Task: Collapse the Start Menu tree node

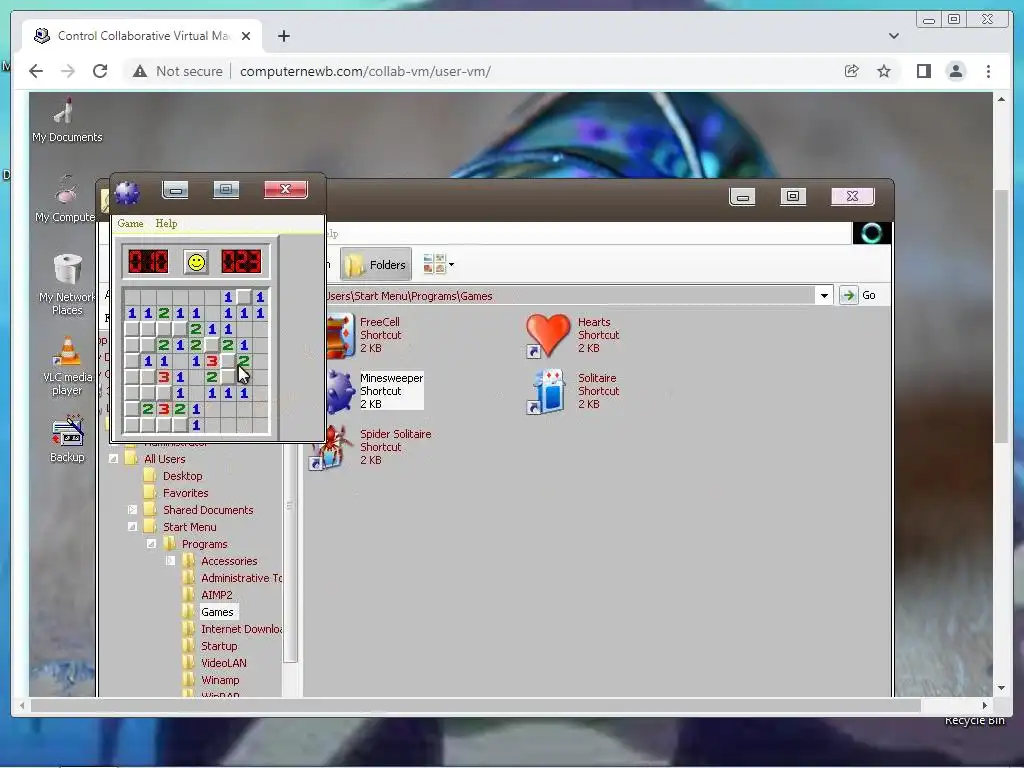Action: coord(132,527)
